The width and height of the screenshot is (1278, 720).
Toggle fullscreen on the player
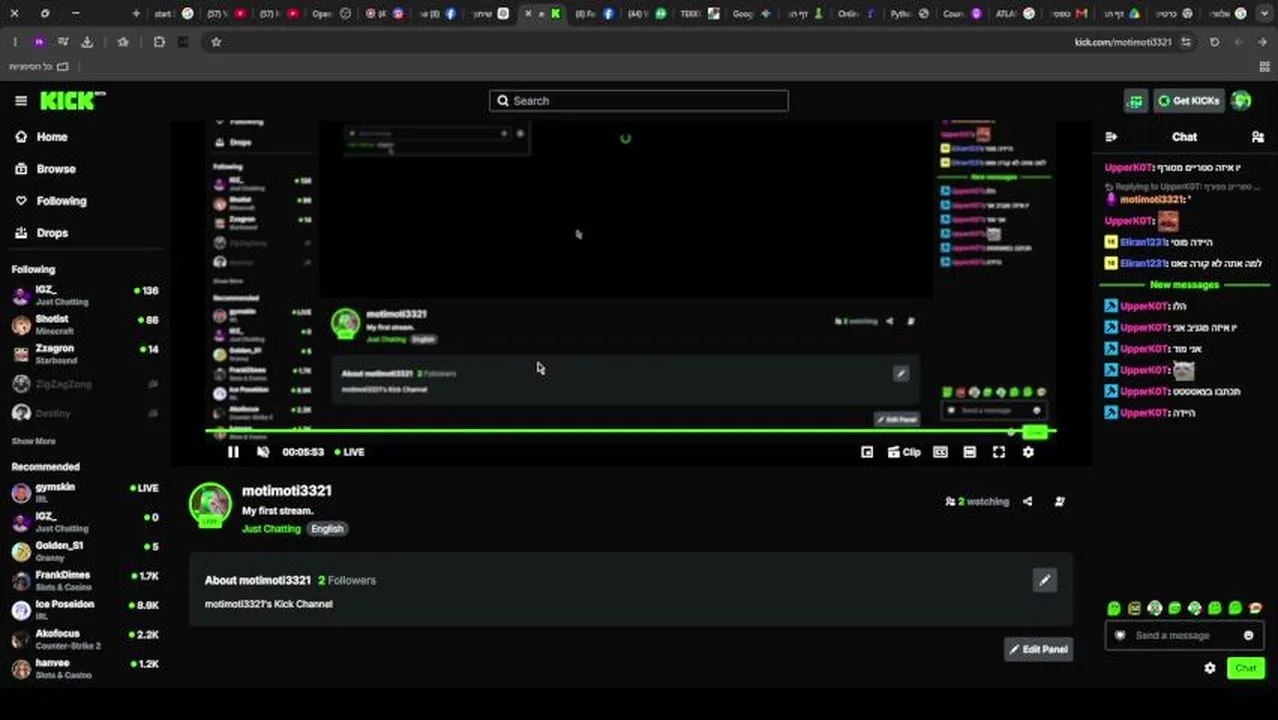tap(998, 452)
